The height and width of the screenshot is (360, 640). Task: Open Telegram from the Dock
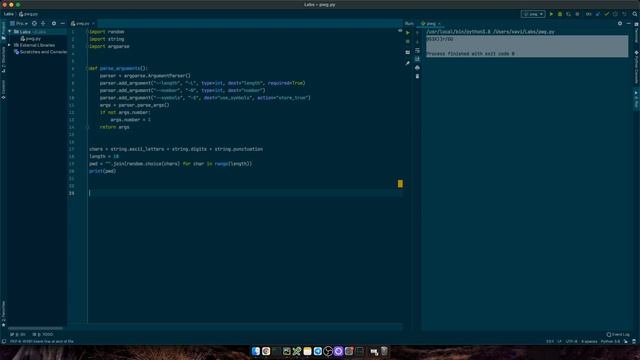click(318, 351)
